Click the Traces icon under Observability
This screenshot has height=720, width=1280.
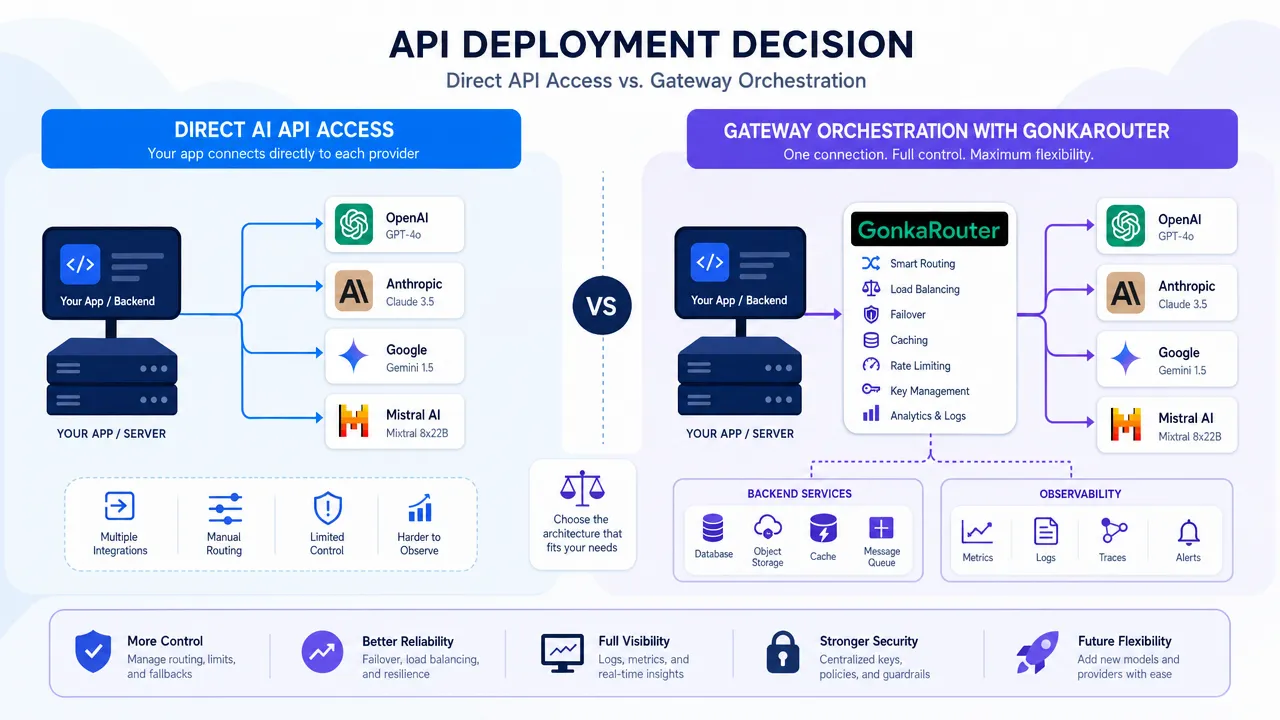(1113, 531)
